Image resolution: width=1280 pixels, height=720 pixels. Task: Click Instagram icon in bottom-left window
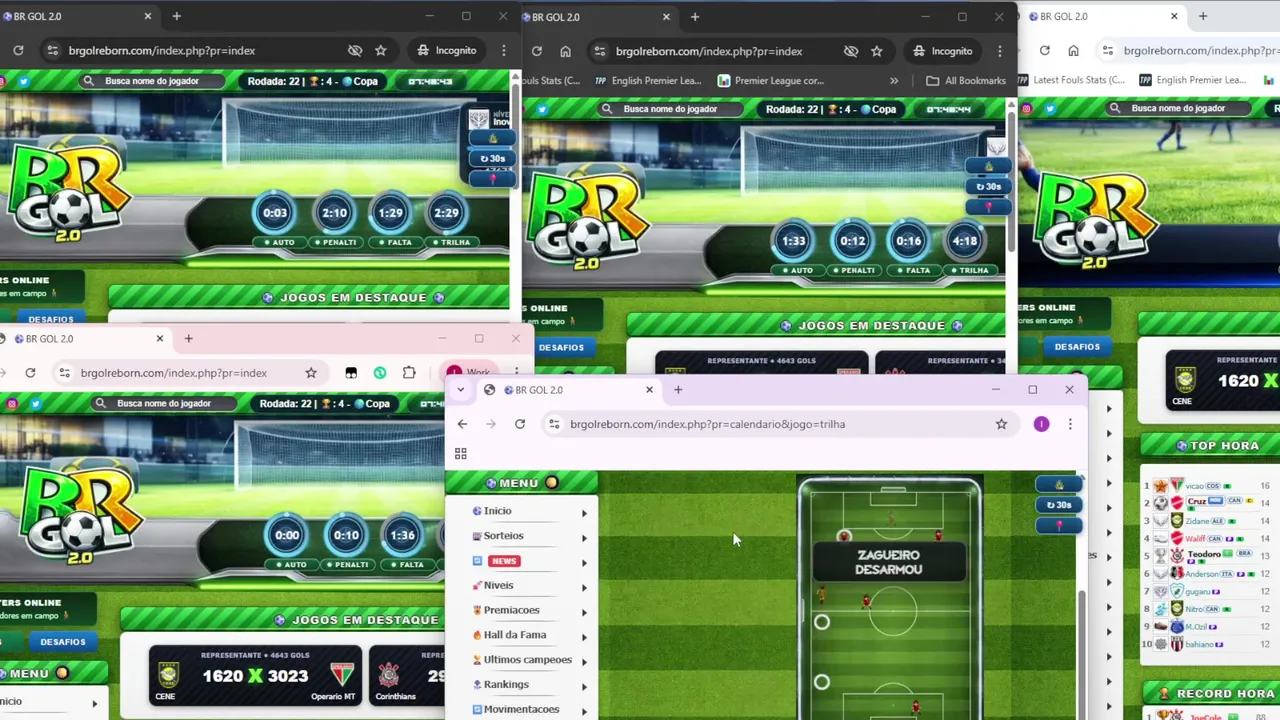(12, 404)
